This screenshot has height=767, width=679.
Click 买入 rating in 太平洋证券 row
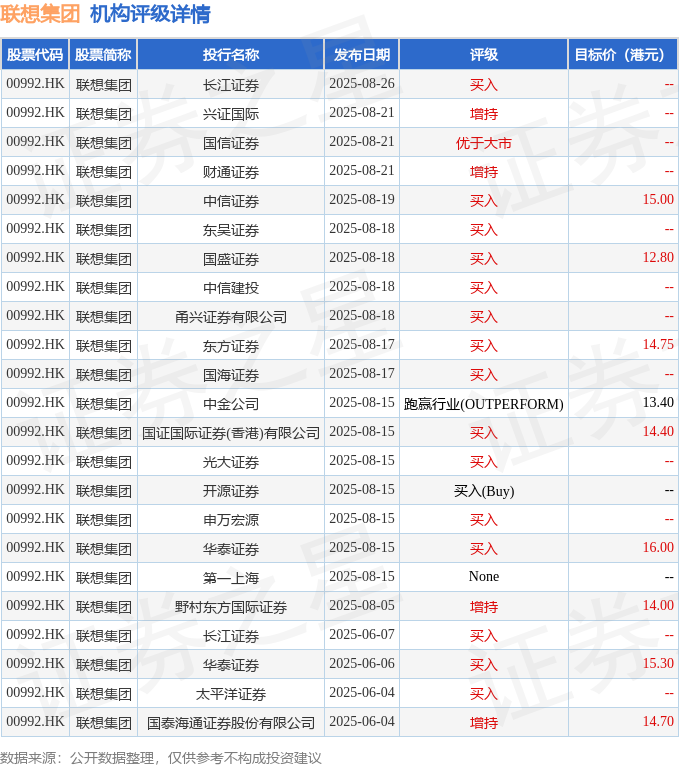(484, 694)
